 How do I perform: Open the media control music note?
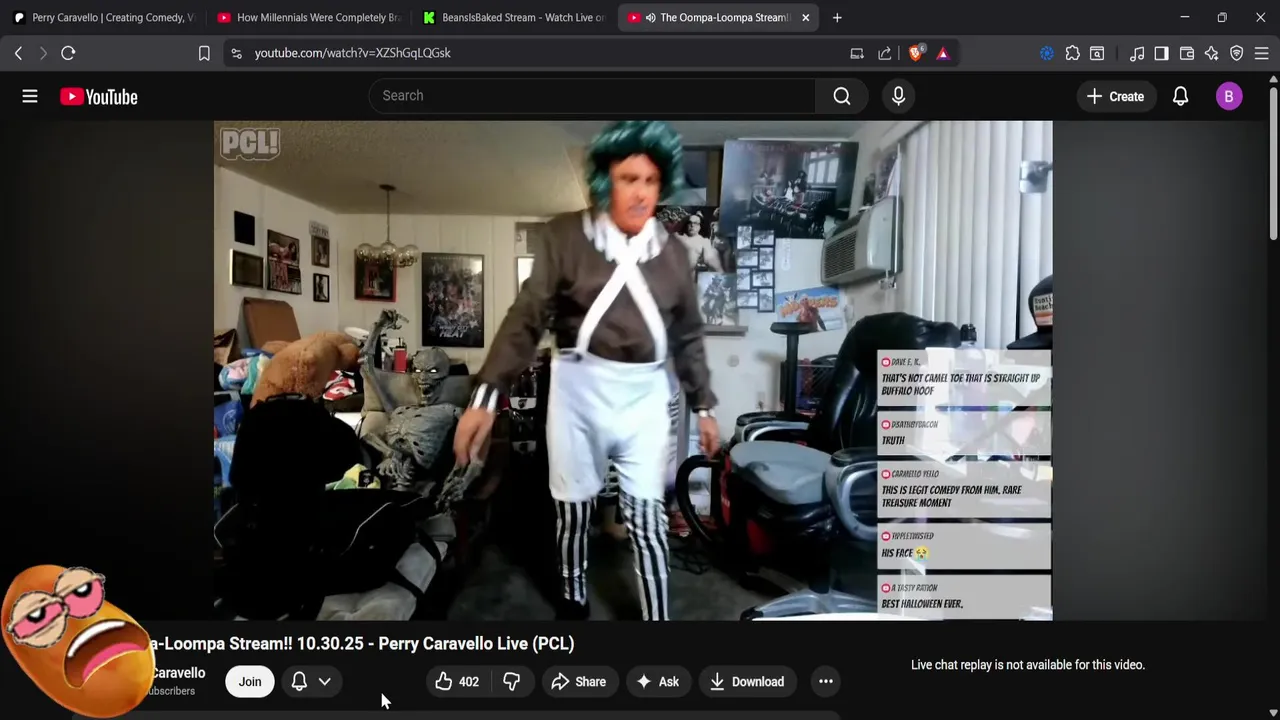[x=1137, y=53]
